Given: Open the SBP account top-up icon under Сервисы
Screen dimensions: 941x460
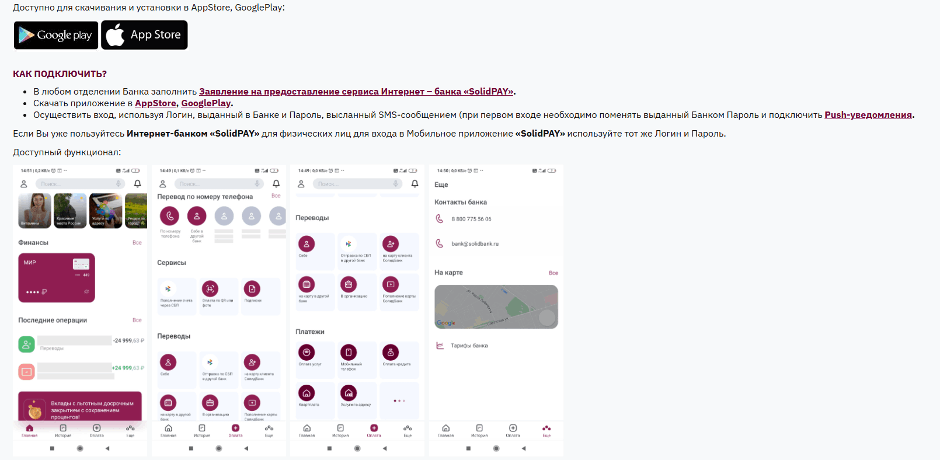Looking at the screenshot, I should 168,288.
